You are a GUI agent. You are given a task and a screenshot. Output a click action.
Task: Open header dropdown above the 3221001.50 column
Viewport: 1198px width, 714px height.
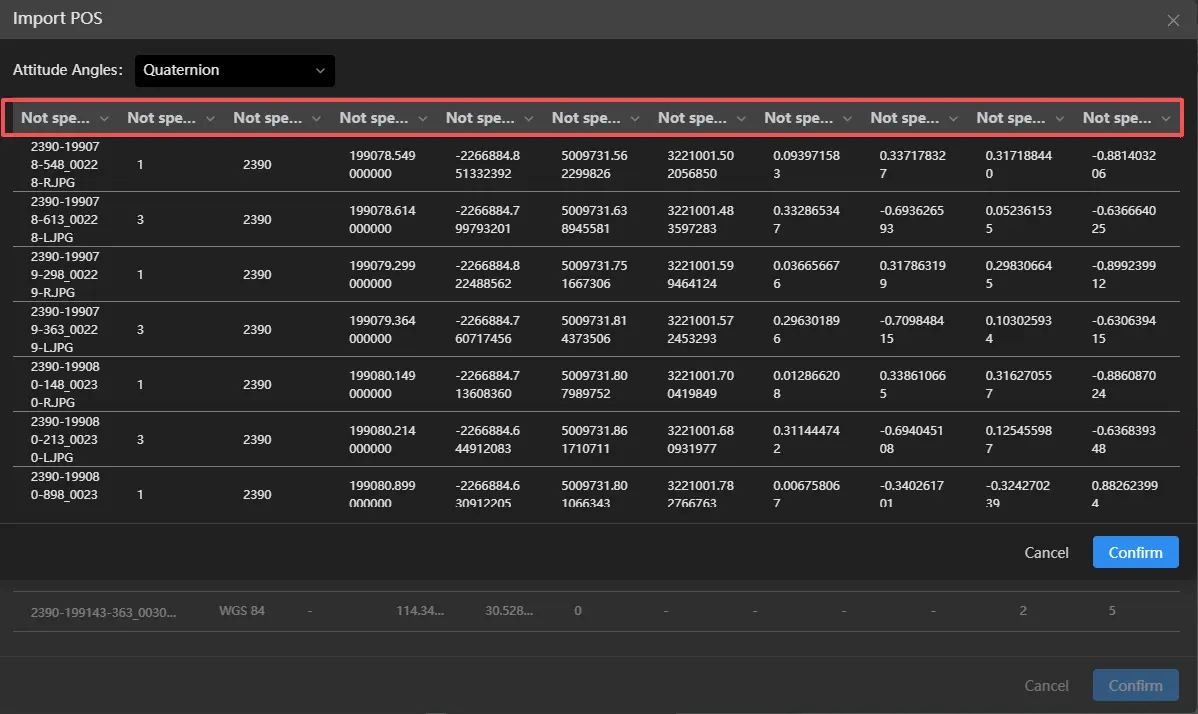(701, 118)
